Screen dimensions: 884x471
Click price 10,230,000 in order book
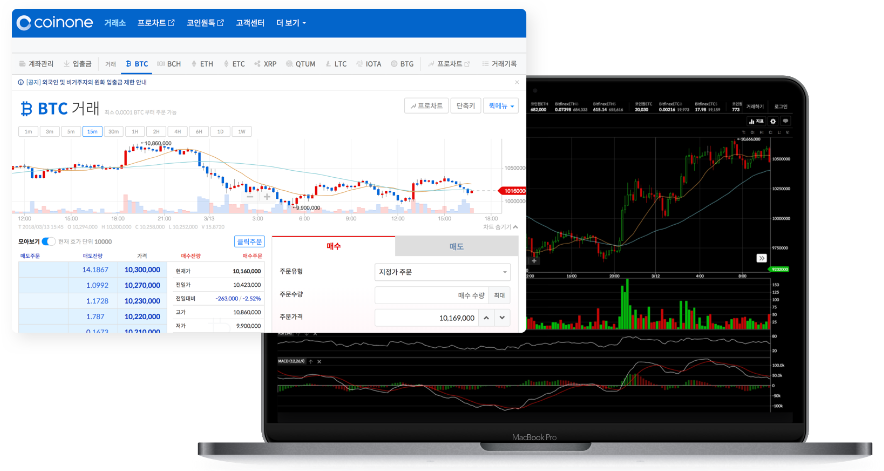(142, 301)
